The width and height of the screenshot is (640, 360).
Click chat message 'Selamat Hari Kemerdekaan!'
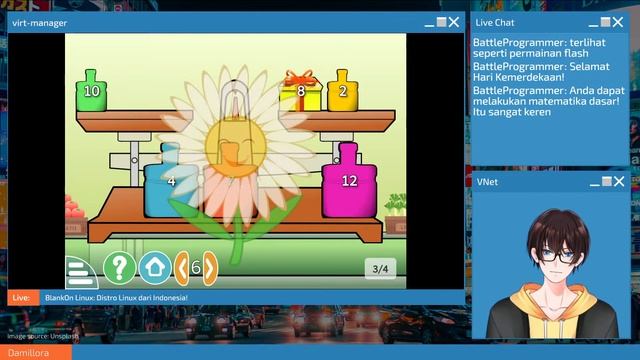click(541, 72)
